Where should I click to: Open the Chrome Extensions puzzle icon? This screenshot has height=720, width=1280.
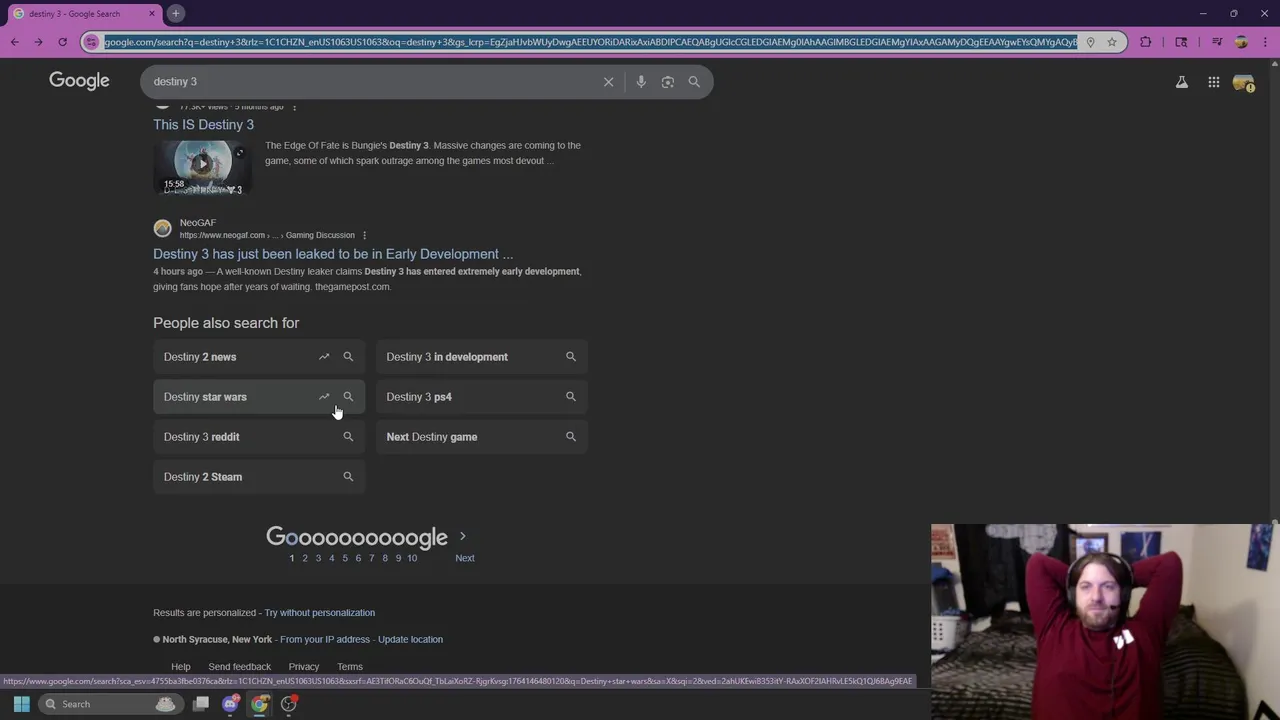click(1146, 42)
